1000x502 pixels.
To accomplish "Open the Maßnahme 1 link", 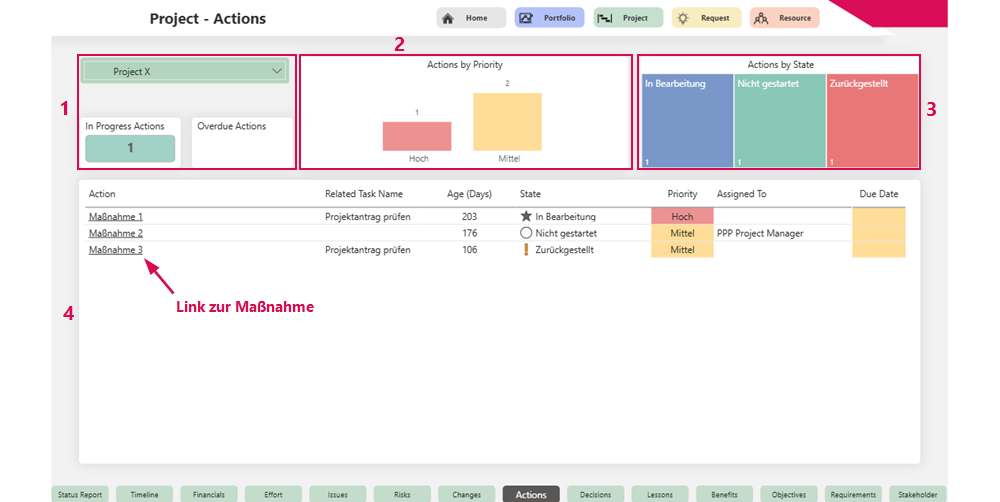I will pyautogui.click(x=115, y=216).
